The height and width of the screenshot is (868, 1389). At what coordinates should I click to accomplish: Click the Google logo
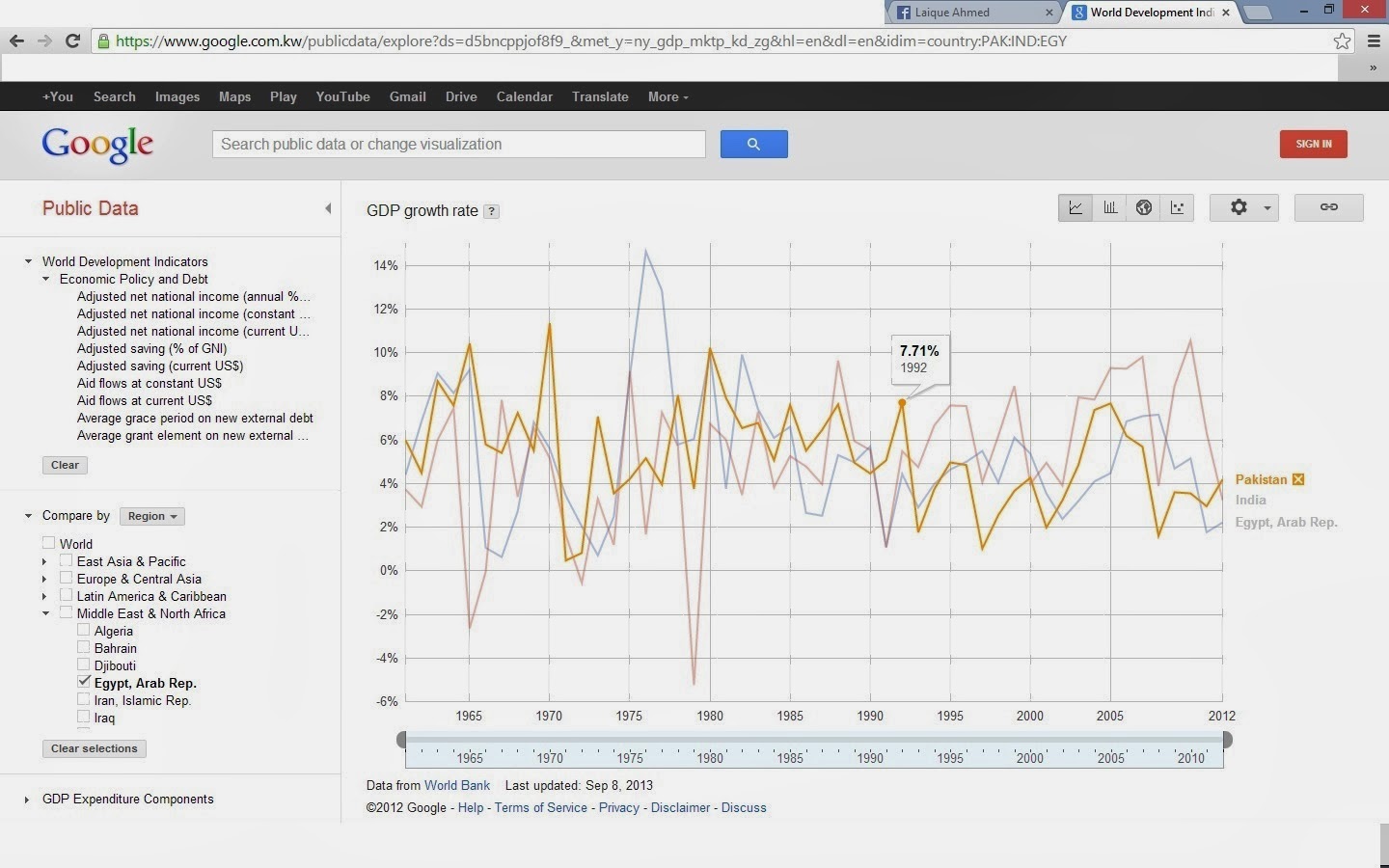(97, 145)
